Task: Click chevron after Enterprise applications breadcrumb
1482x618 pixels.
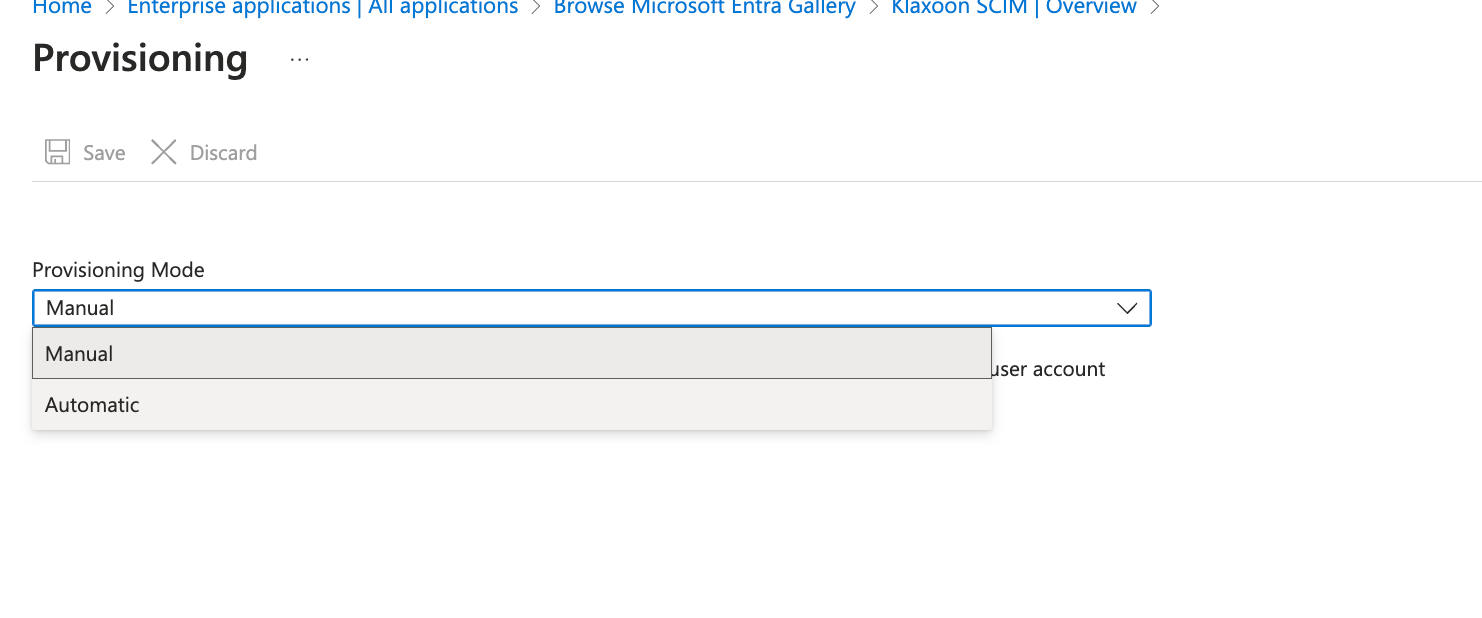Action: point(536,8)
